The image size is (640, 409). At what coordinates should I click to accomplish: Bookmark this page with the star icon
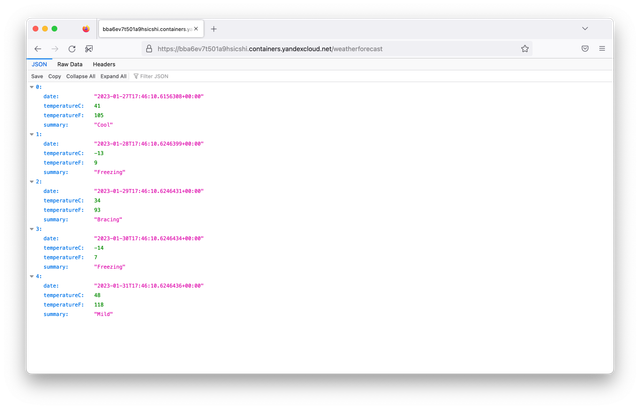(x=525, y=48)
